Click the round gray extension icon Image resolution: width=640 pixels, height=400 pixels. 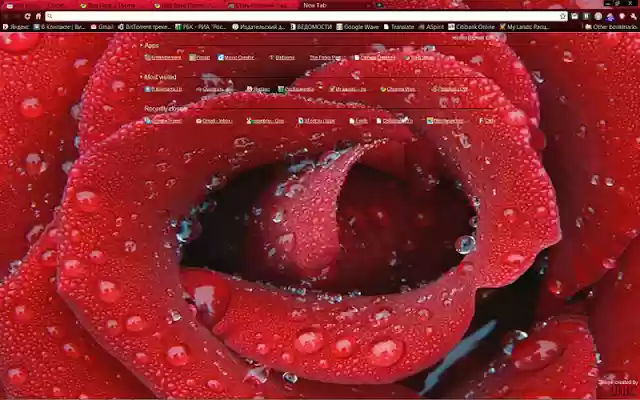[x=598, y=16]
